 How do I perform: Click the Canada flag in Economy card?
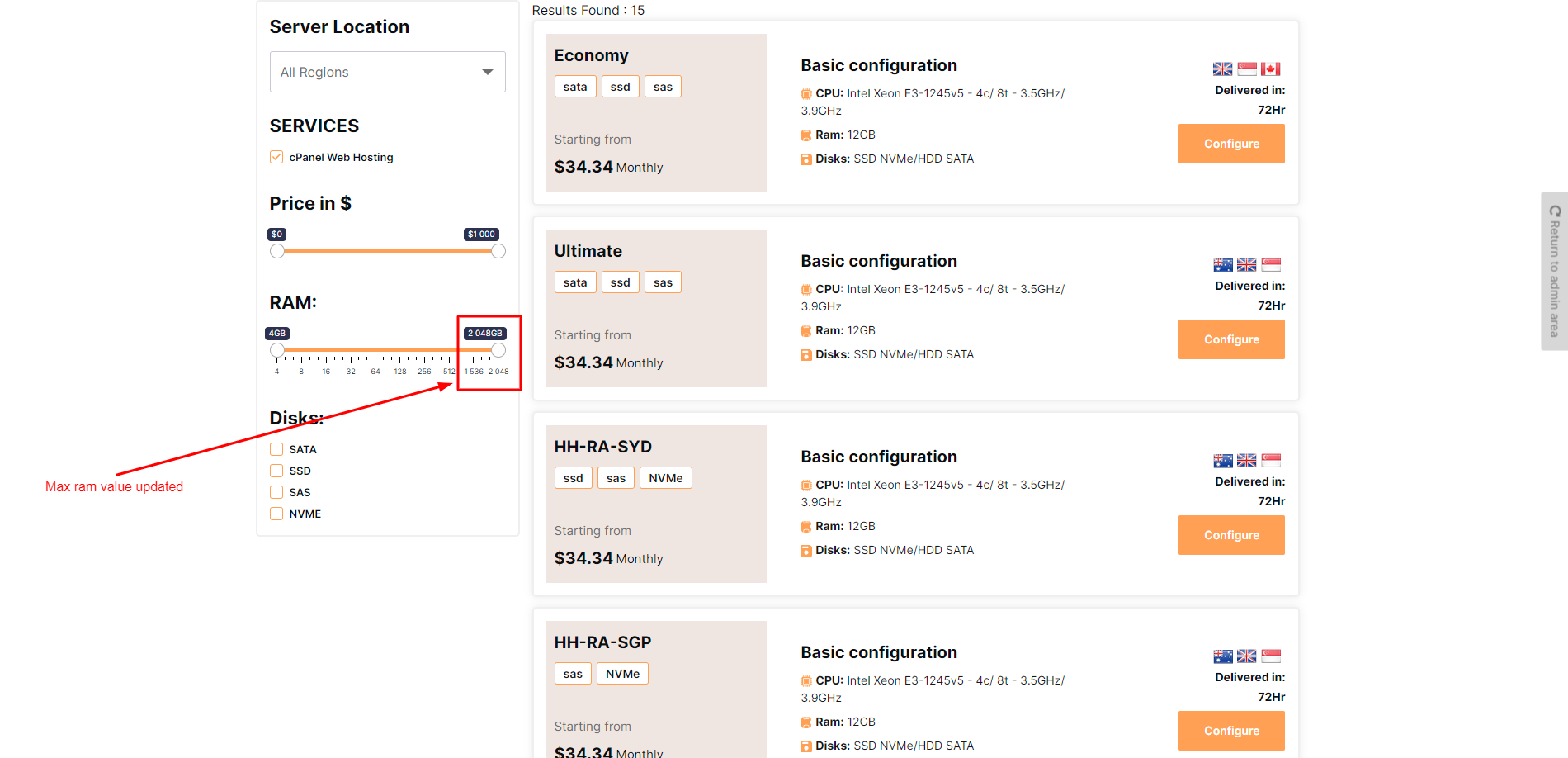point(1270,69)
